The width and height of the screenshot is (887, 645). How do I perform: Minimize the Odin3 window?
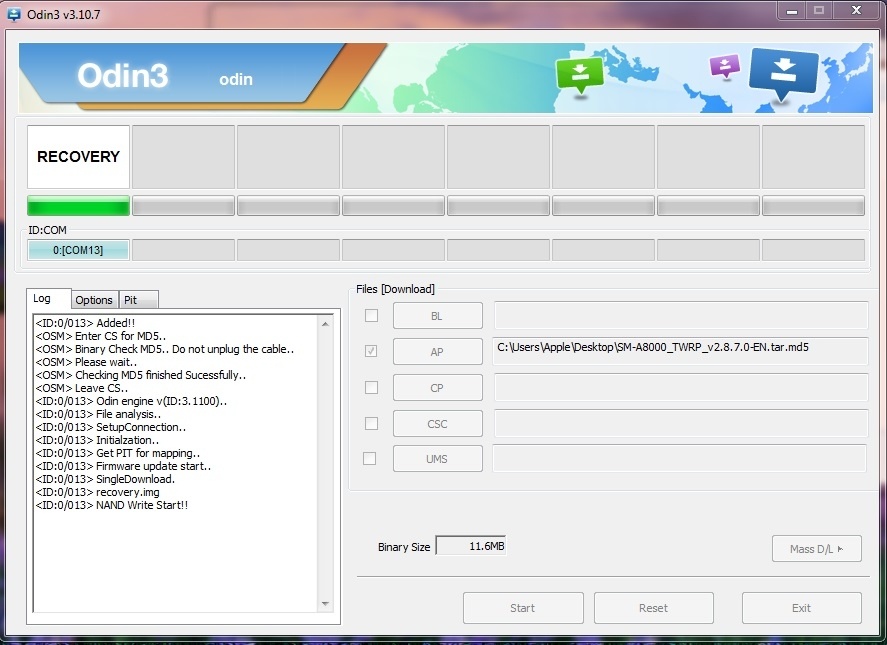point(792,11)
